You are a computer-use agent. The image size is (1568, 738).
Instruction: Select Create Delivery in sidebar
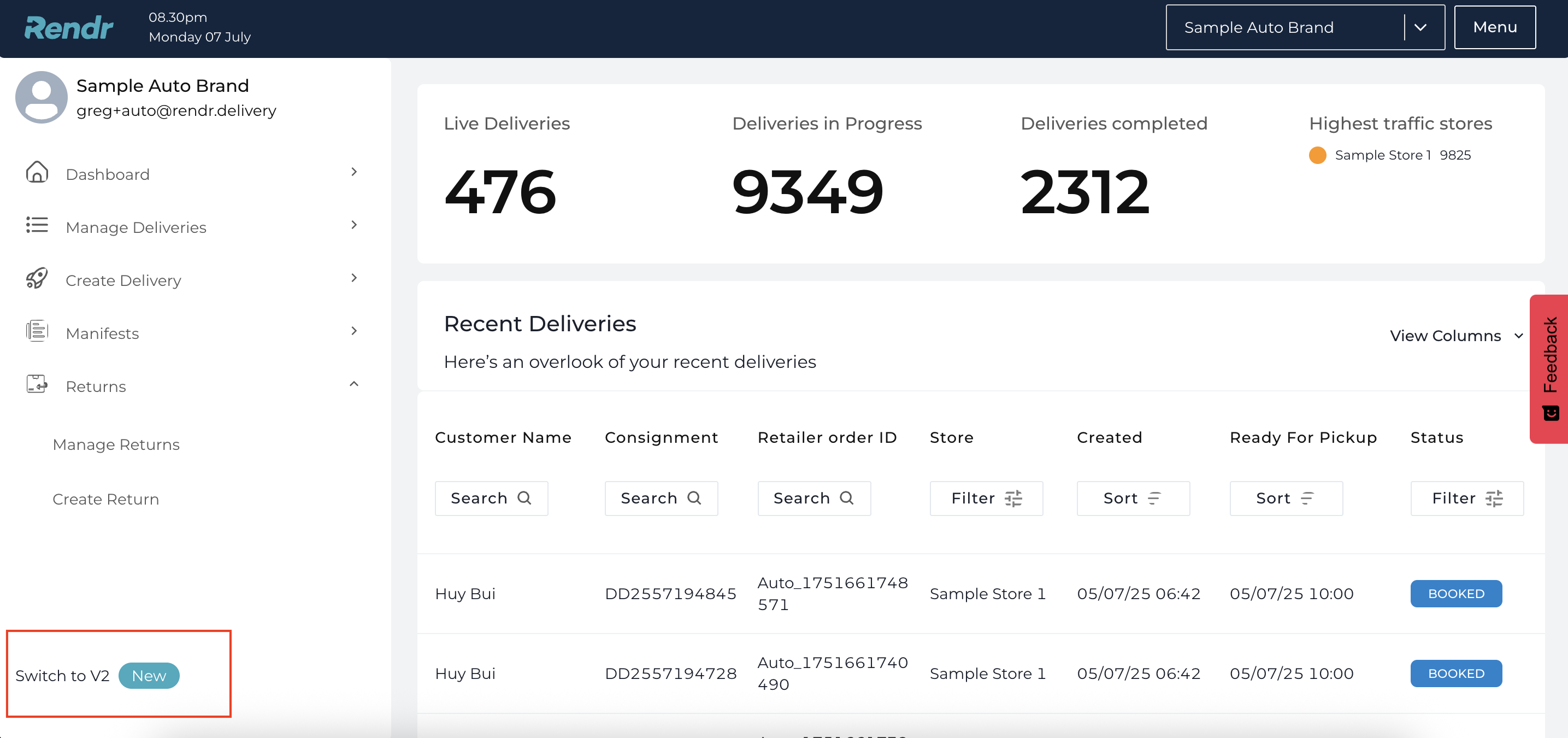point(123,280)
